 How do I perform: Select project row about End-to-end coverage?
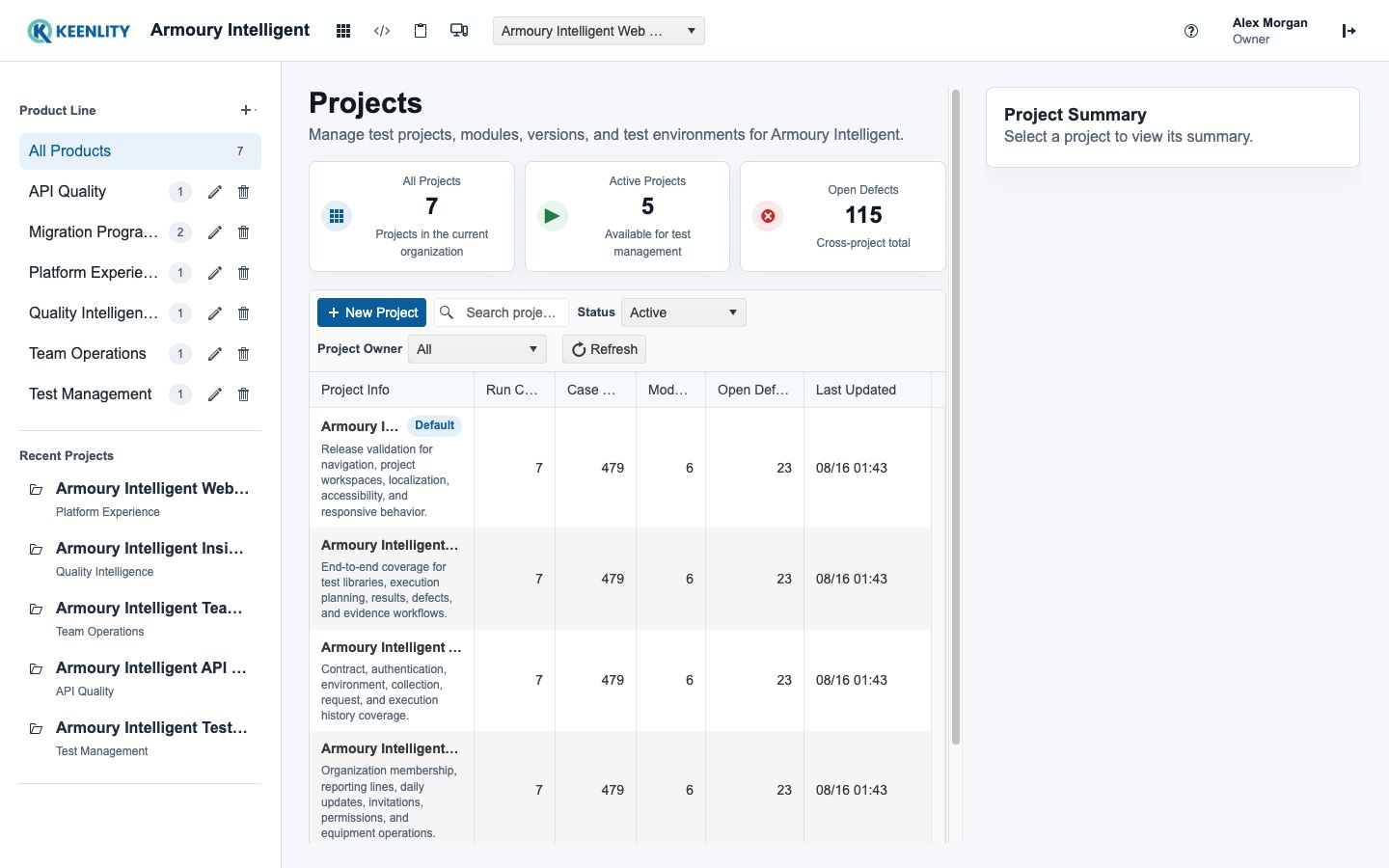[x=620, y=579]
